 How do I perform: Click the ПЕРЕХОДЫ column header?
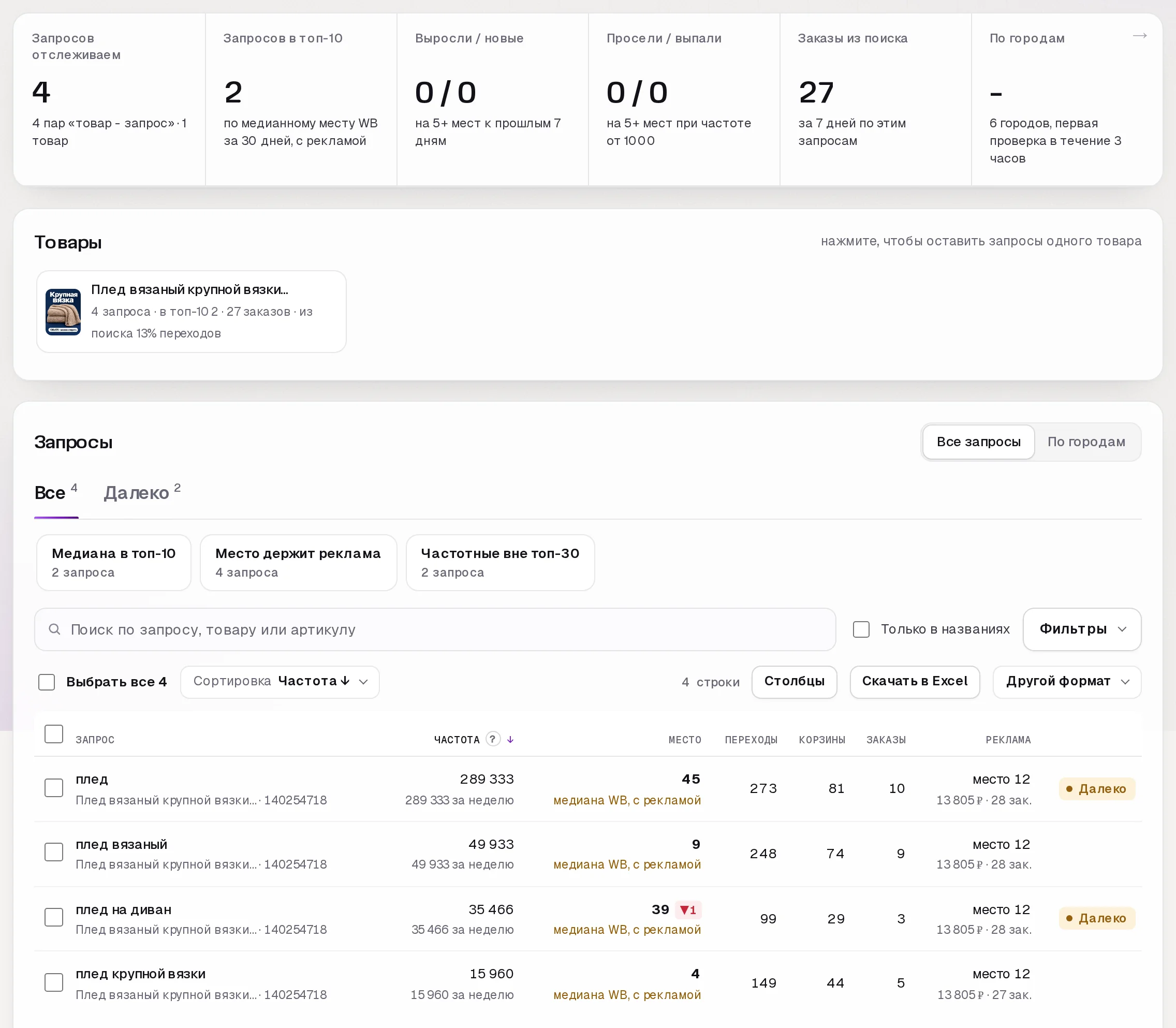point(751,740)
